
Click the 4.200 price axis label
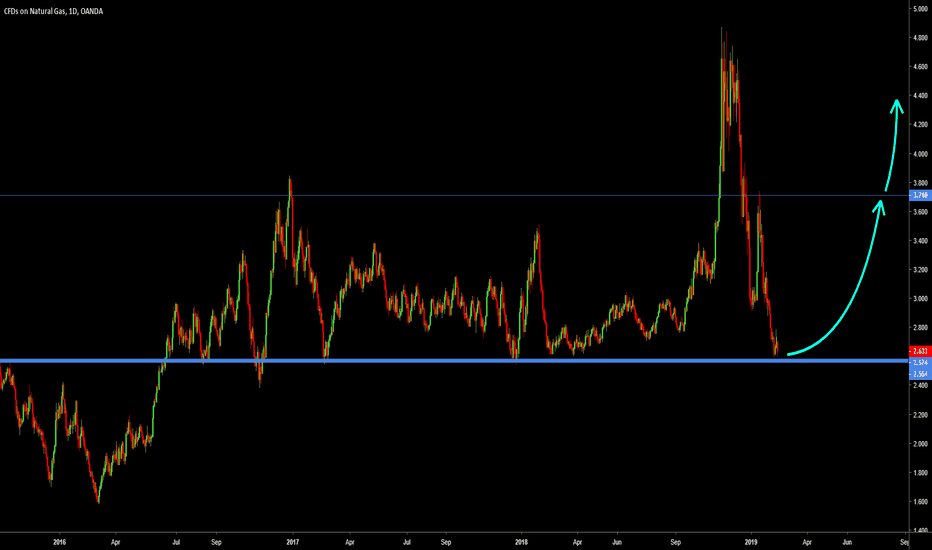point(920,125)
